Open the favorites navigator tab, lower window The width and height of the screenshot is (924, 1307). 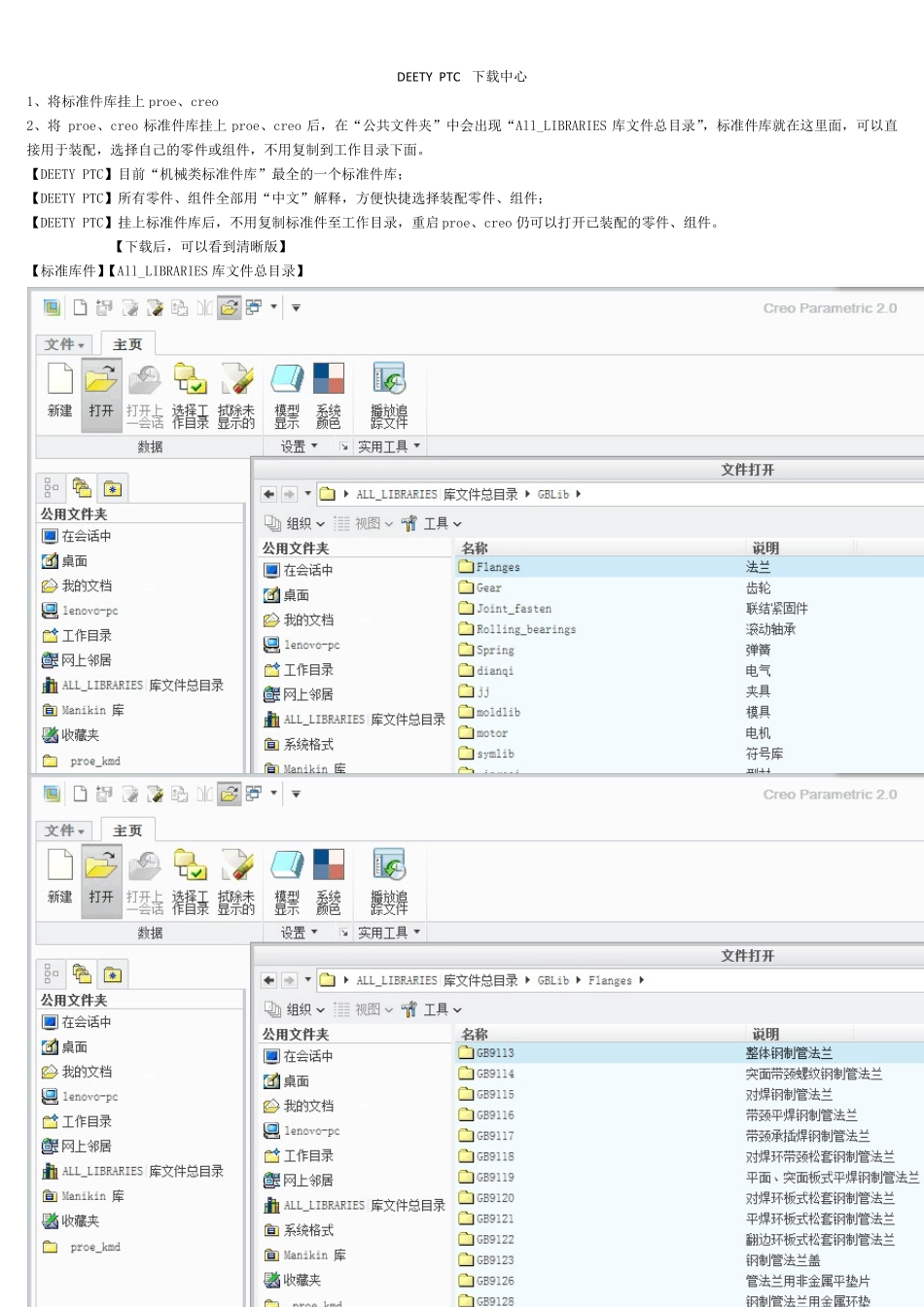[x=113, y=974]
